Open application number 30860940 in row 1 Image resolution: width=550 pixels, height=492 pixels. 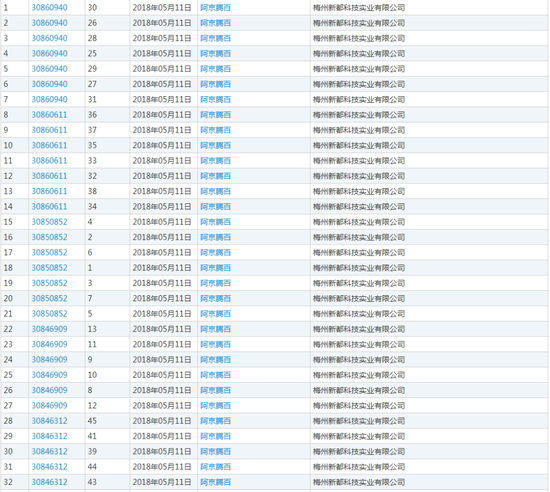(x=49, y=8)
